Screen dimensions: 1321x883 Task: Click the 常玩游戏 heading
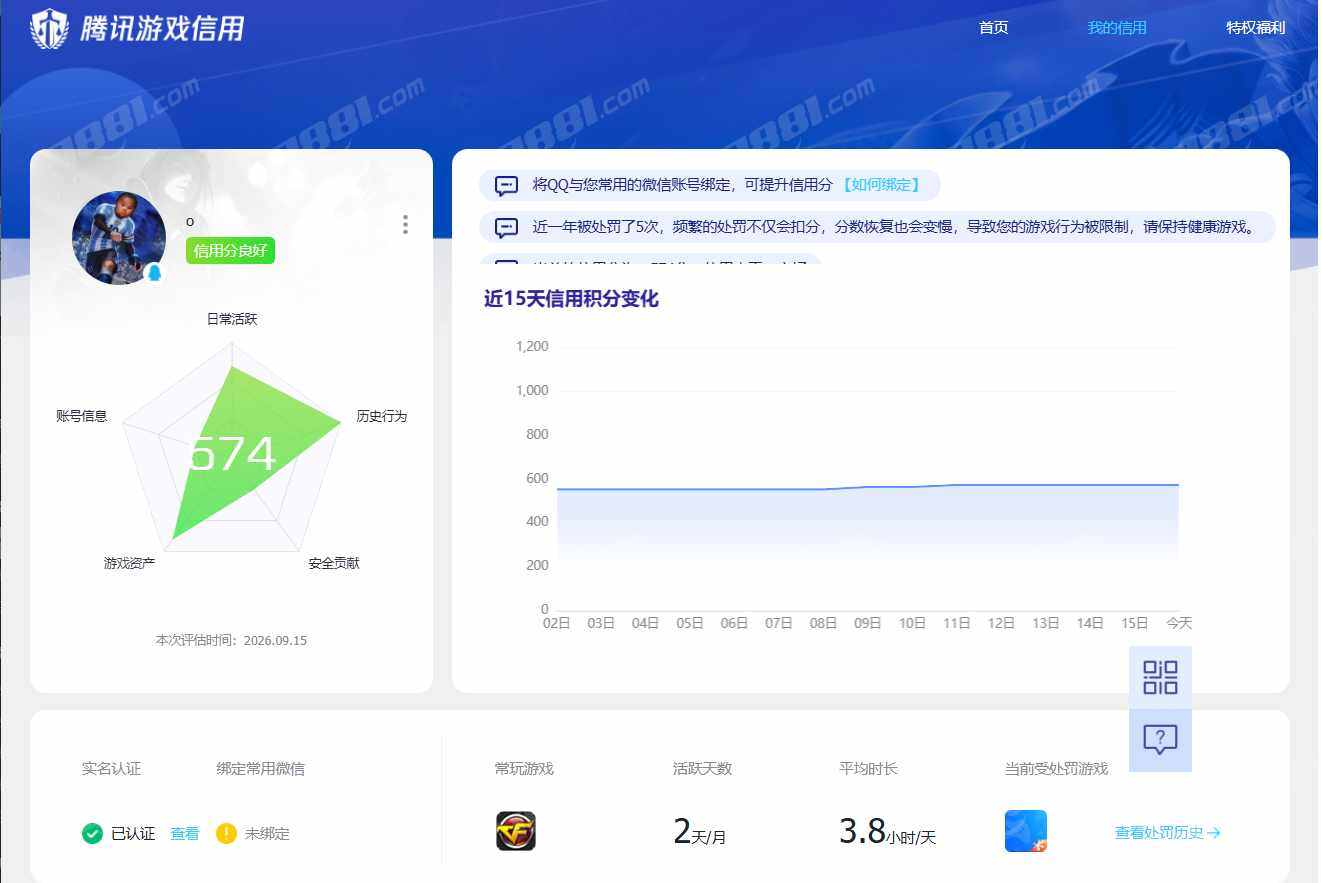(x=524, y=768)
